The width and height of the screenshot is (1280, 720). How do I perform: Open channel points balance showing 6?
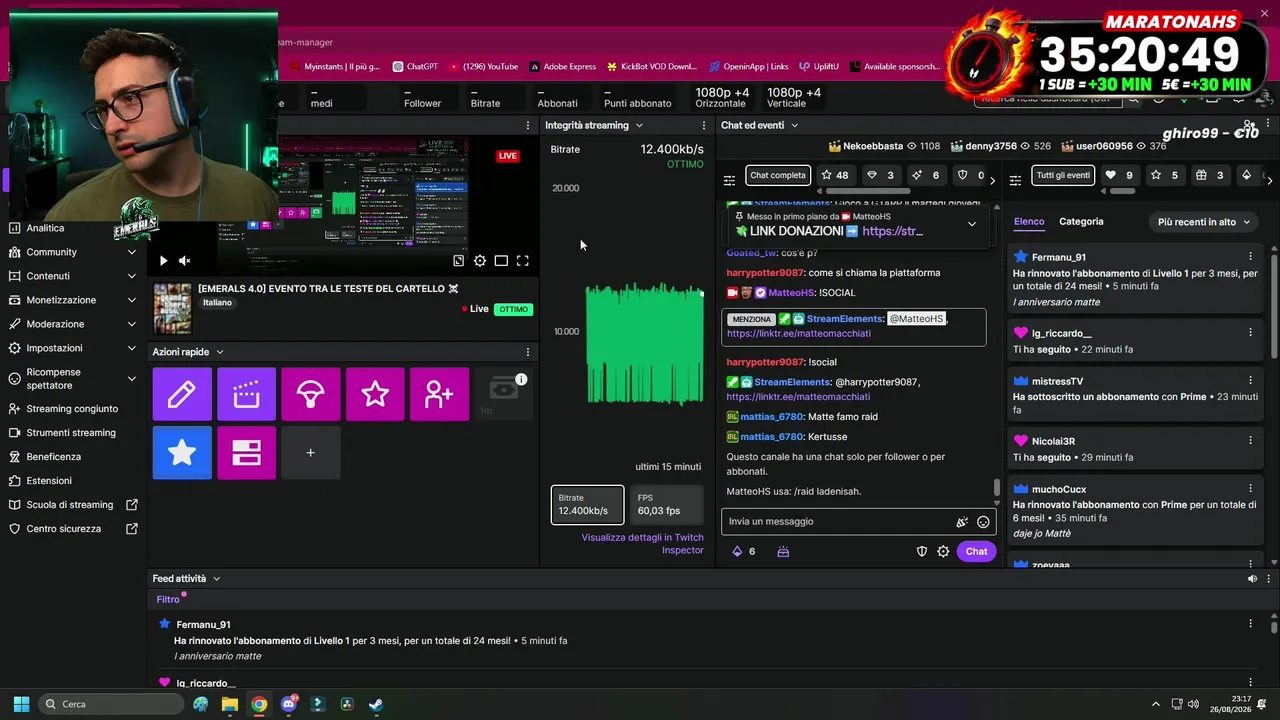(x=744, y=551)
